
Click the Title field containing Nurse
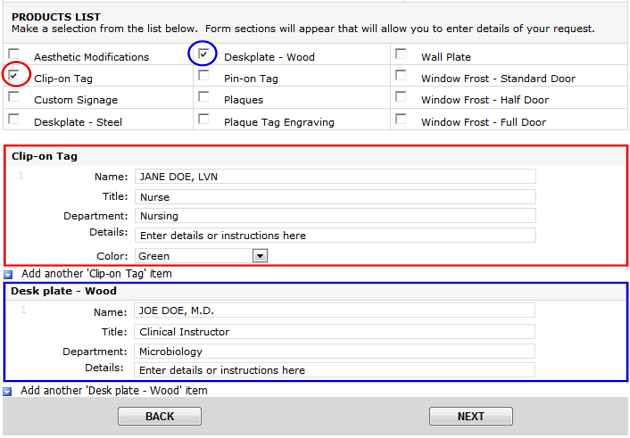coord(335,197)
